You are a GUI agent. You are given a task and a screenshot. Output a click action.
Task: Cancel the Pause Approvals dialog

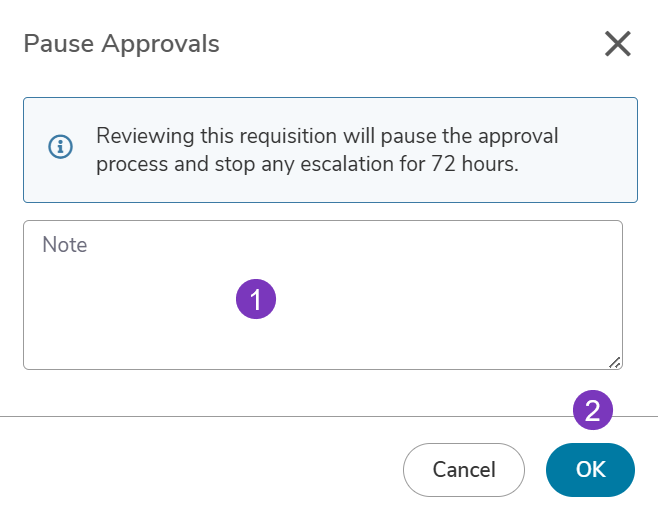click(x=464, y=470)
